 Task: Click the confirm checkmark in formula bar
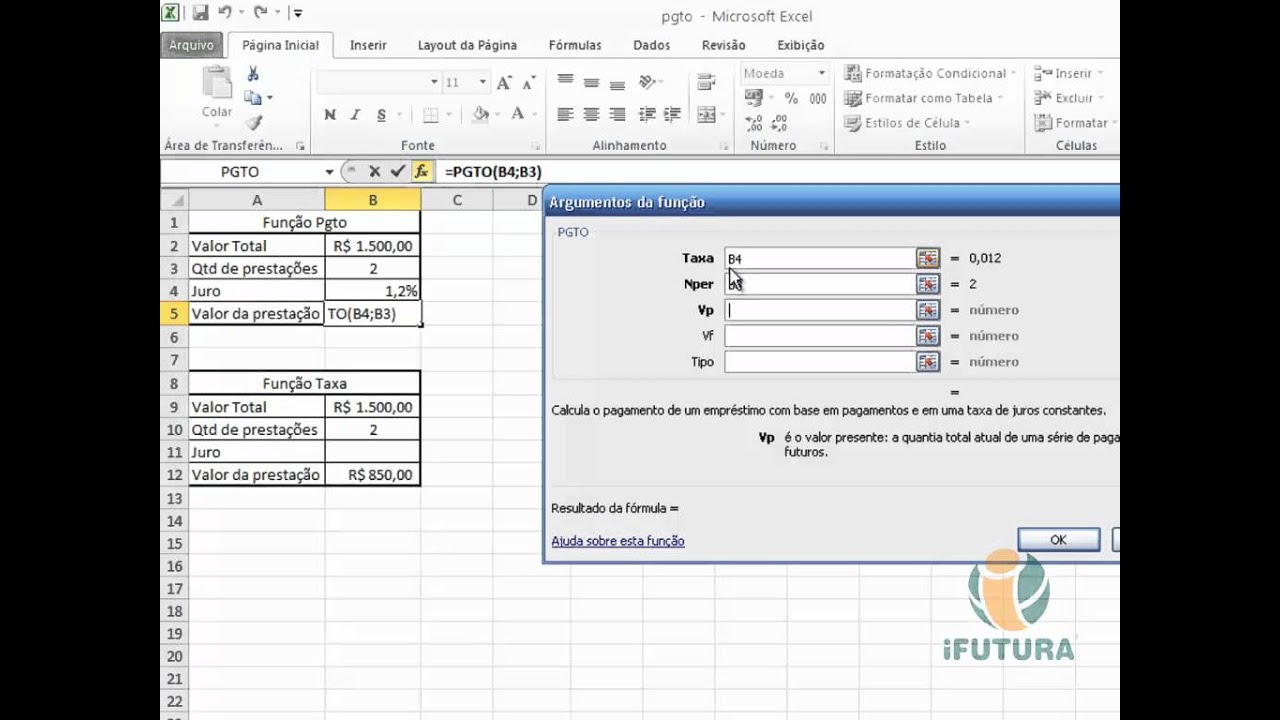coord(397,172)
